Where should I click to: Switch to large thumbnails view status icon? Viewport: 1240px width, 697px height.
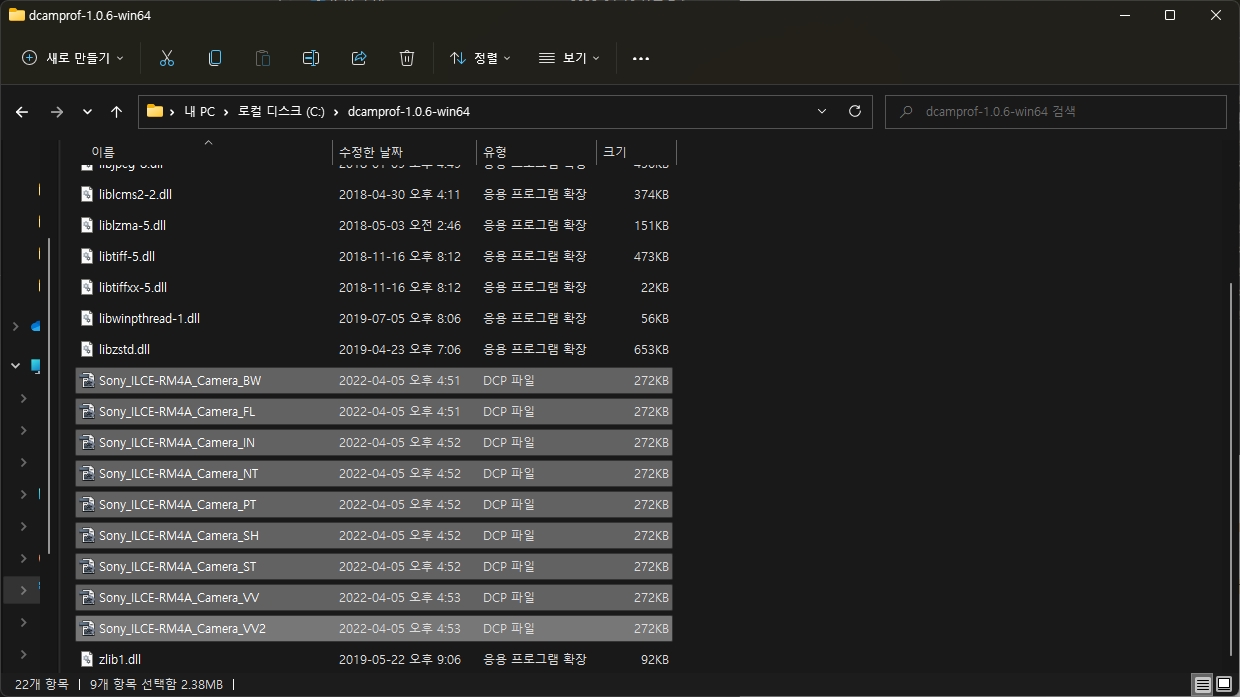[1223, 685]
